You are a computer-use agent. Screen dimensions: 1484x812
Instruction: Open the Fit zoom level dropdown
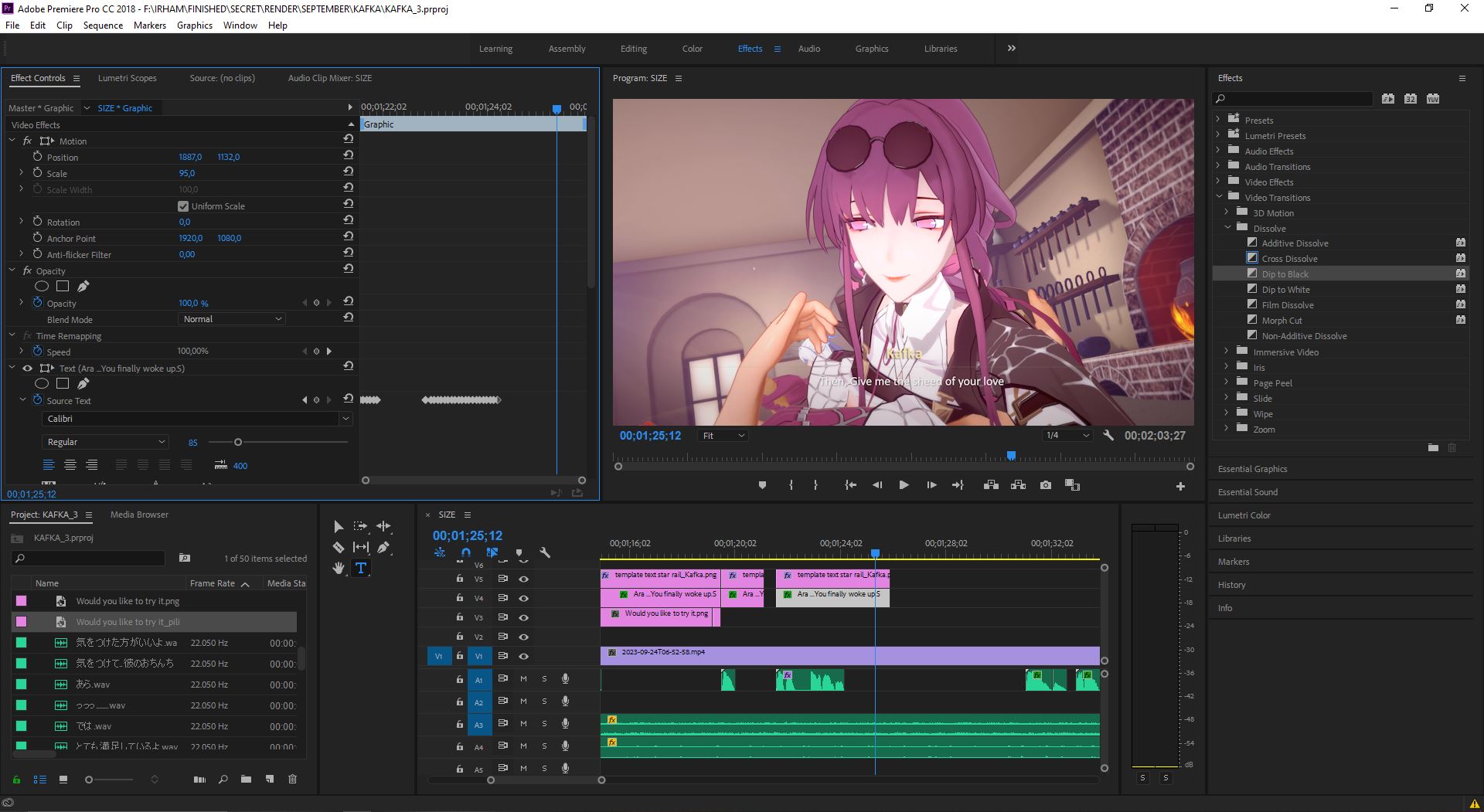(x=723, y=436)
